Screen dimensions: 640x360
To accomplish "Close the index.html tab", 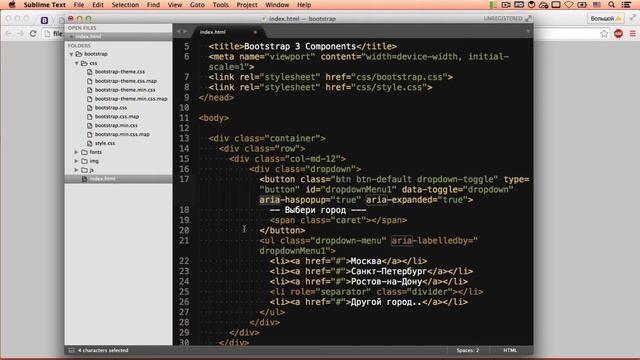I will pos(255,32).
